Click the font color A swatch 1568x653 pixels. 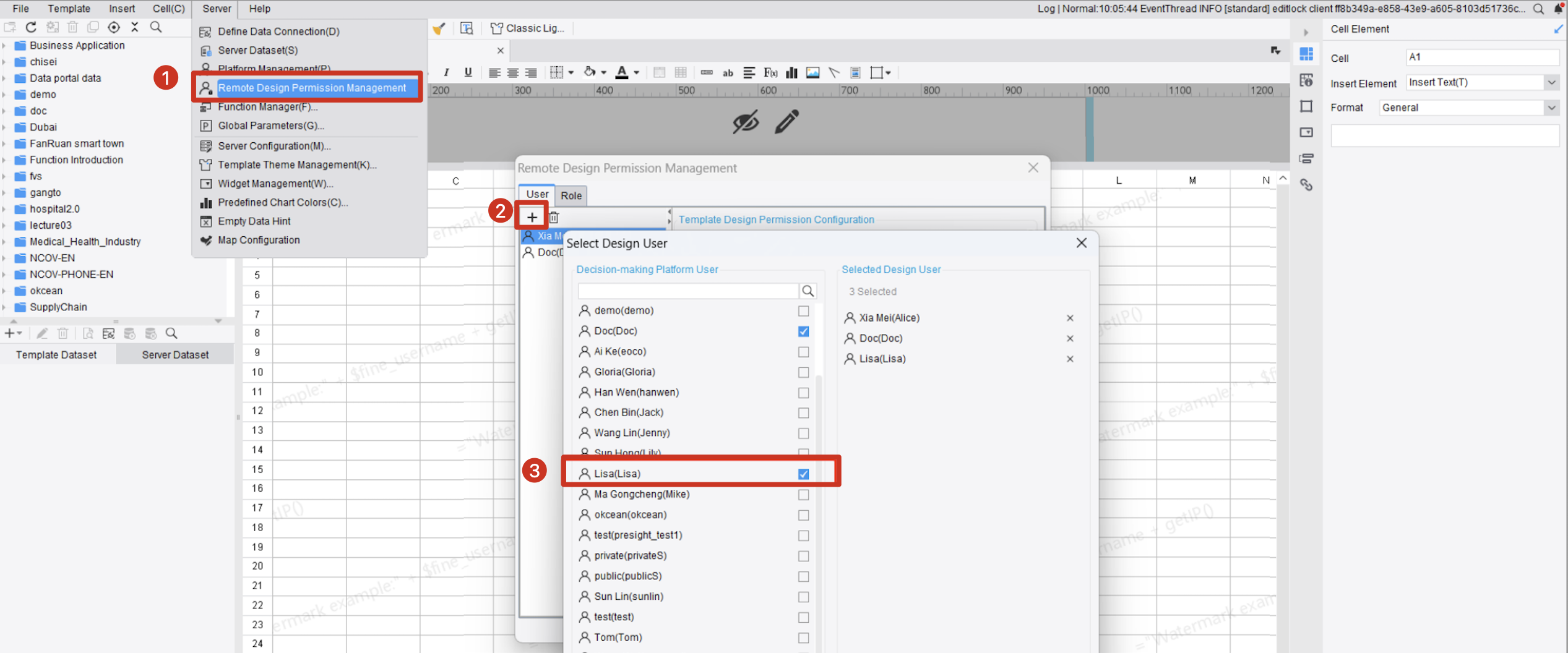[622, 73]
